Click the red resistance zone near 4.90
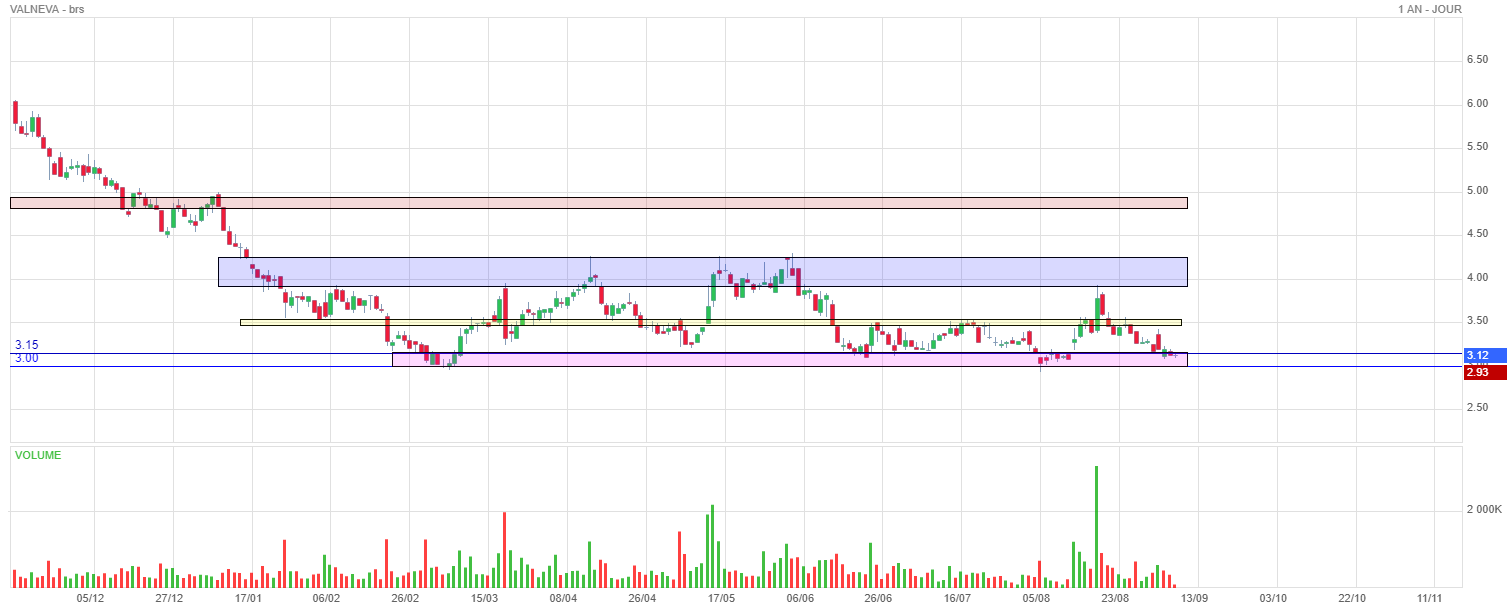The height and width of the screenshot is (608, 1507). [599, 203]
